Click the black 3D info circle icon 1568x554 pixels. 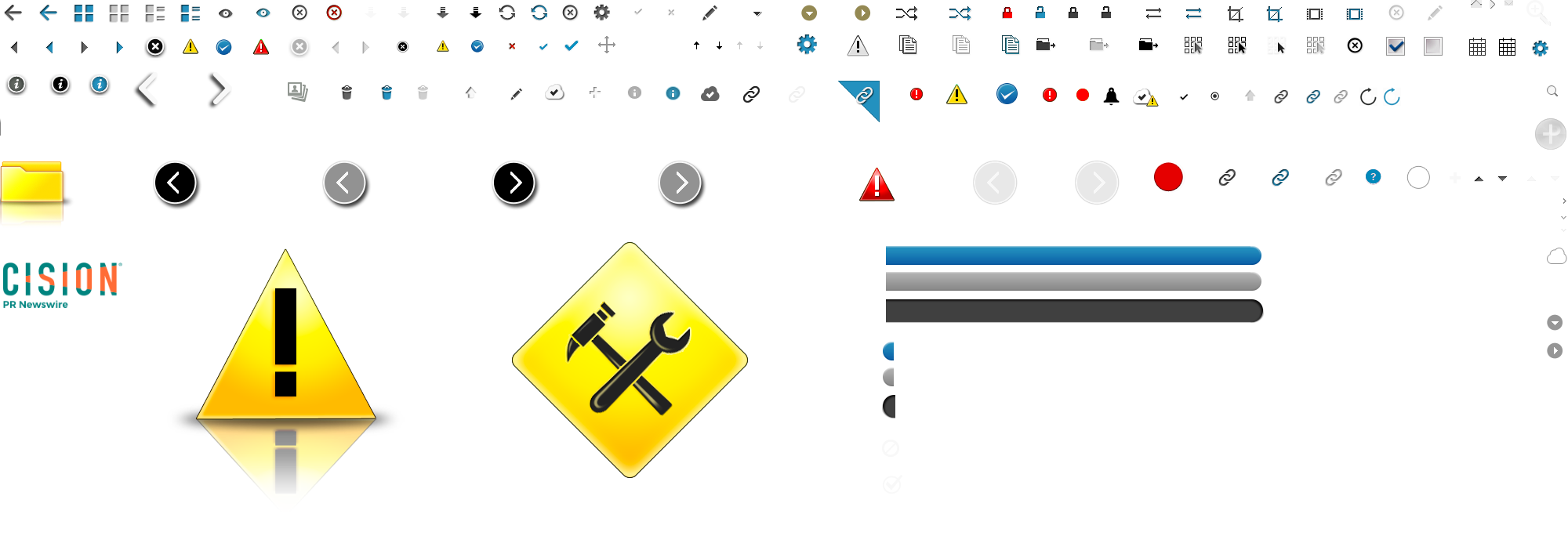point(60,85)
